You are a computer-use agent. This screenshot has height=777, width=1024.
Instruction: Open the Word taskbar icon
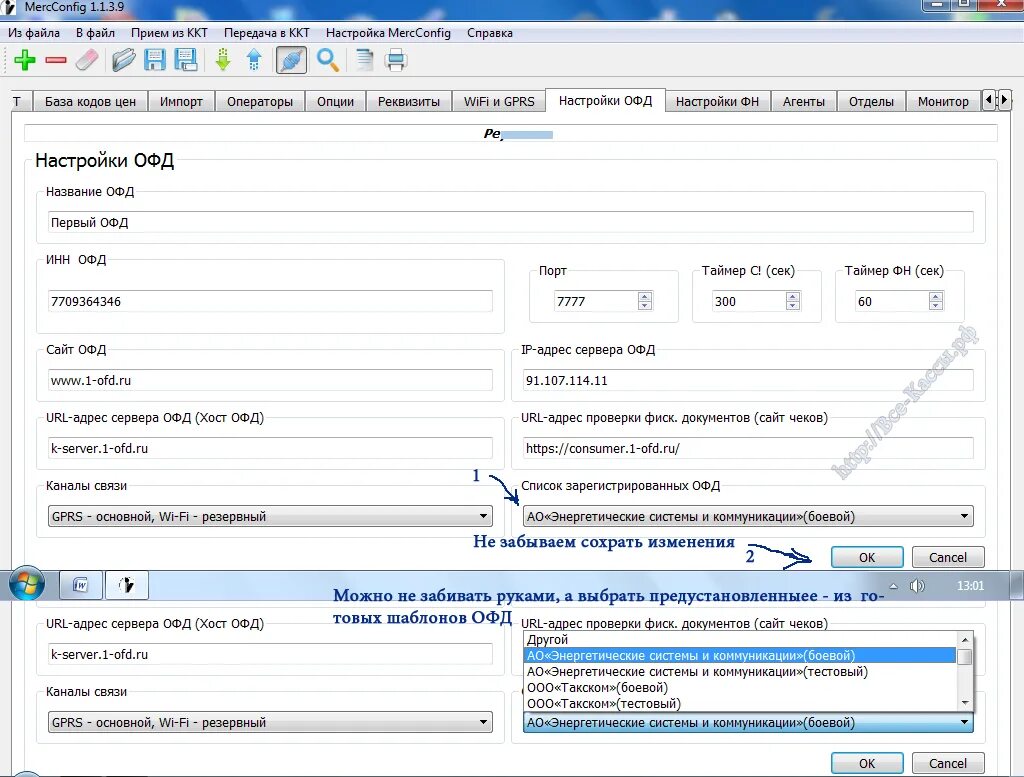[x=81, y=584]
